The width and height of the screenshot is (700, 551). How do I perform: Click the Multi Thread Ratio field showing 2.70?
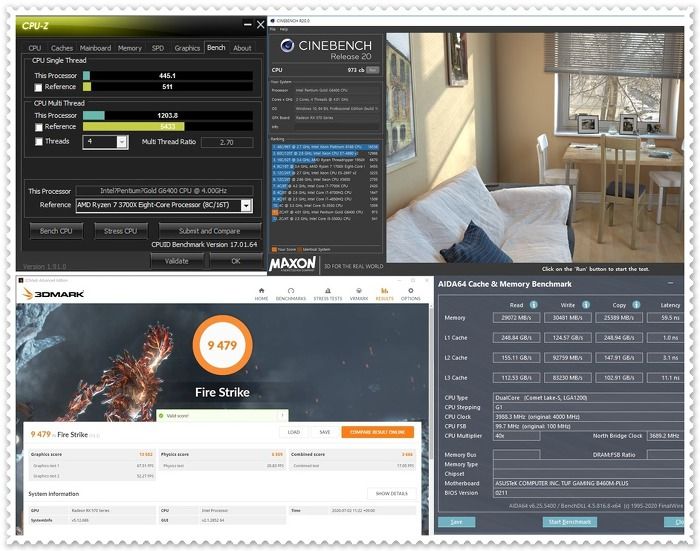tap(227, 142)
